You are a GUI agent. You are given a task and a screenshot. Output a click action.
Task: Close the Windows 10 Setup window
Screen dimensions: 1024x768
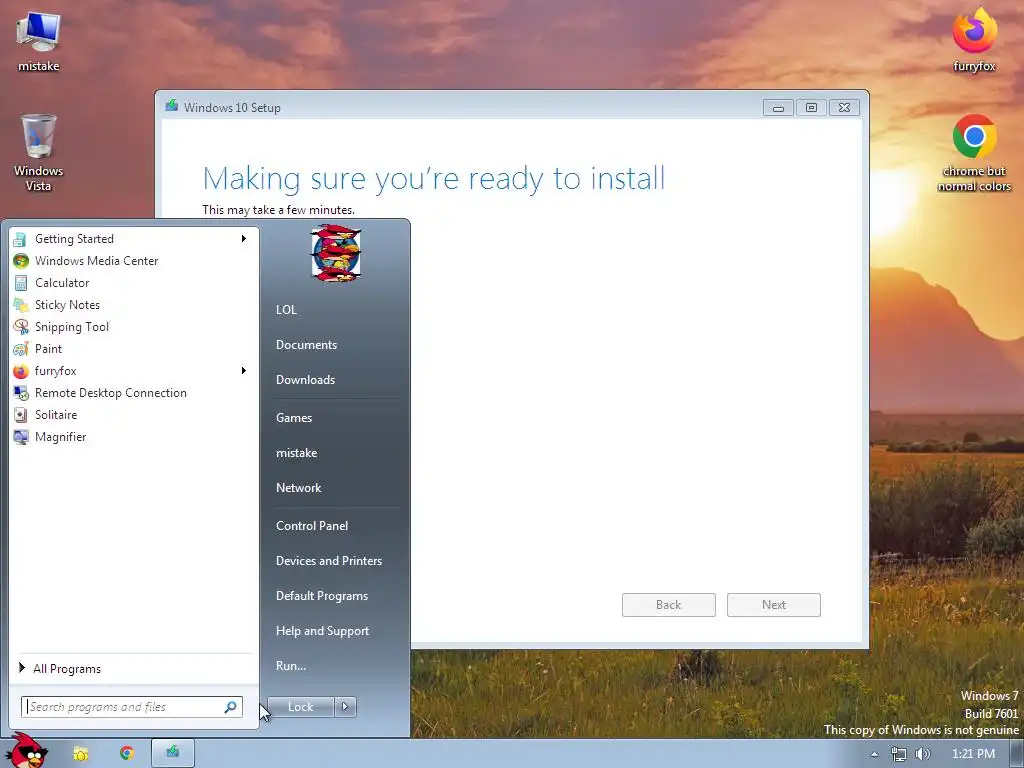click(844, 108)
